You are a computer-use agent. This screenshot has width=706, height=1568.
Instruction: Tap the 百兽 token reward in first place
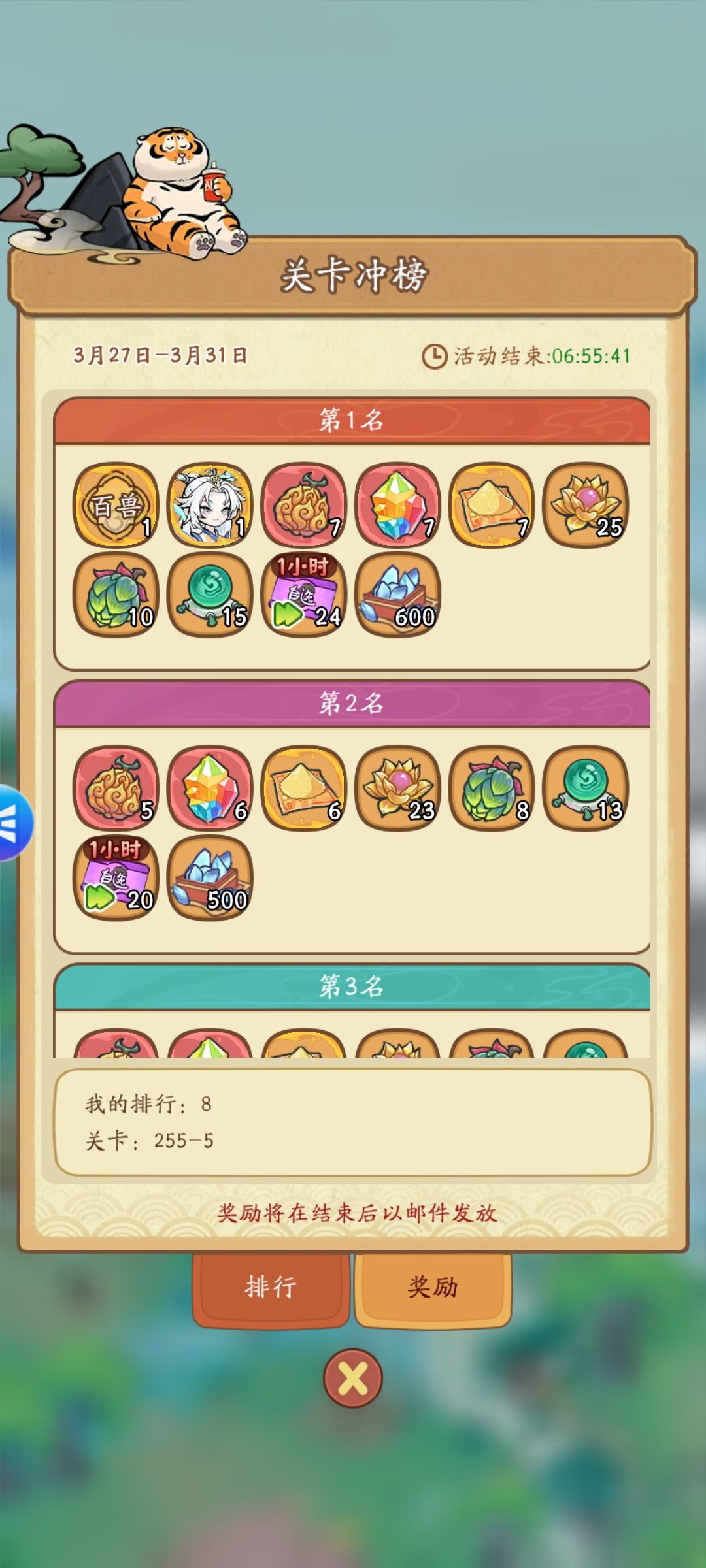[x=116, y=504]
